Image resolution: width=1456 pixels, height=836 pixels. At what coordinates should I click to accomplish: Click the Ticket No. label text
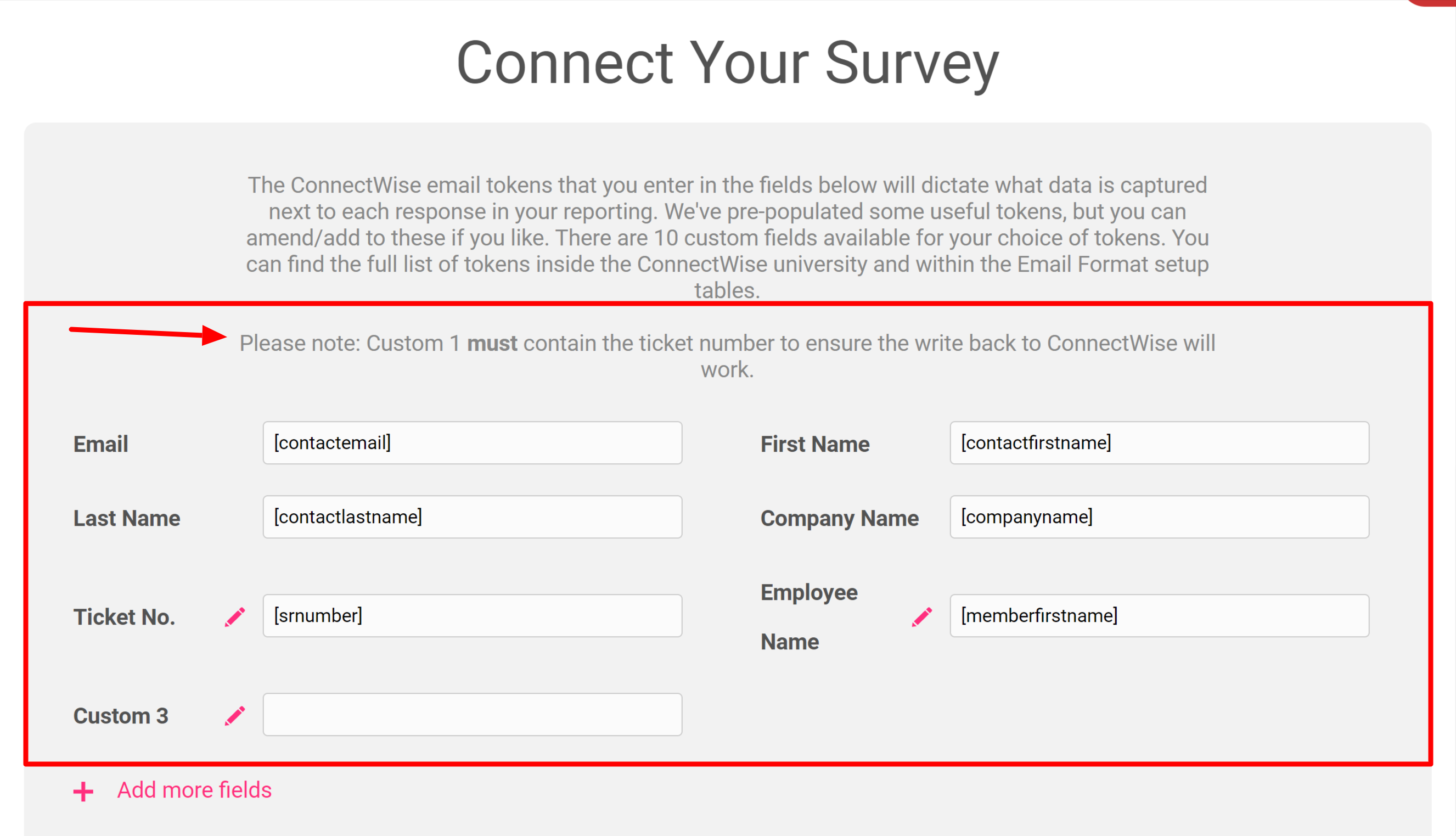click(x=124, y=616)
